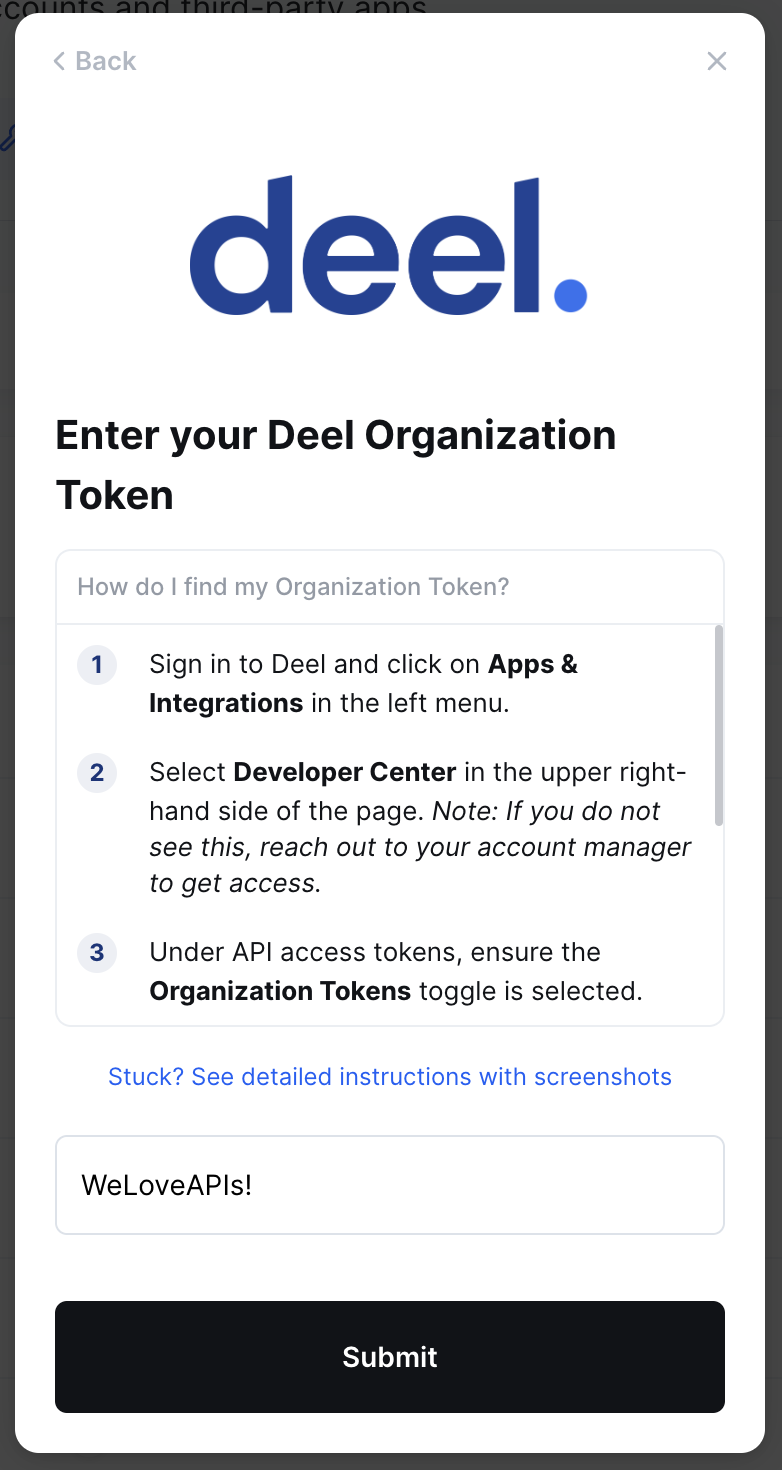Click the partially hidden icon behind the dialog
Image resolution: width=782 pixels, height=1470 pixels.
pyautogui.click(x=7, y=138)
